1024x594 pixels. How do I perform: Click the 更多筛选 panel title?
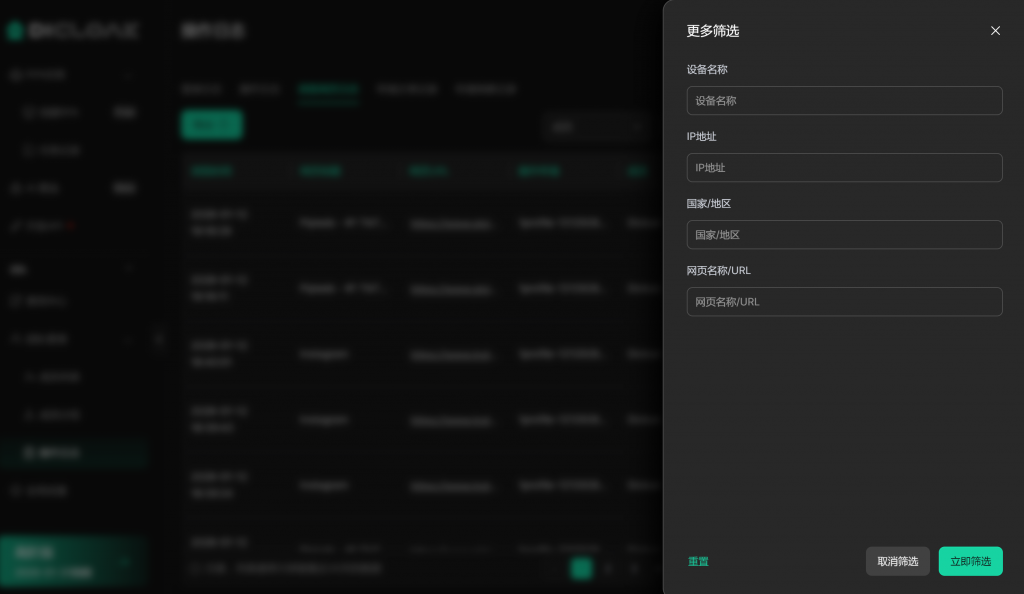tap(713, 31)
